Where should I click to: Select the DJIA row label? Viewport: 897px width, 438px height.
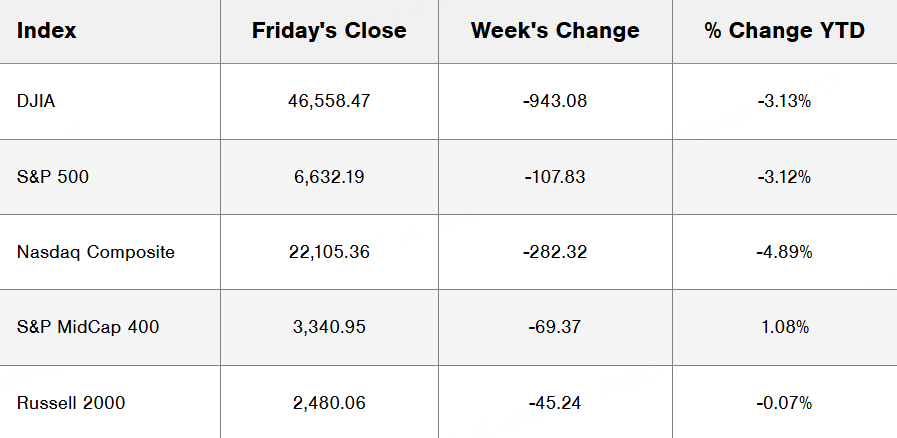coord(36,101)
